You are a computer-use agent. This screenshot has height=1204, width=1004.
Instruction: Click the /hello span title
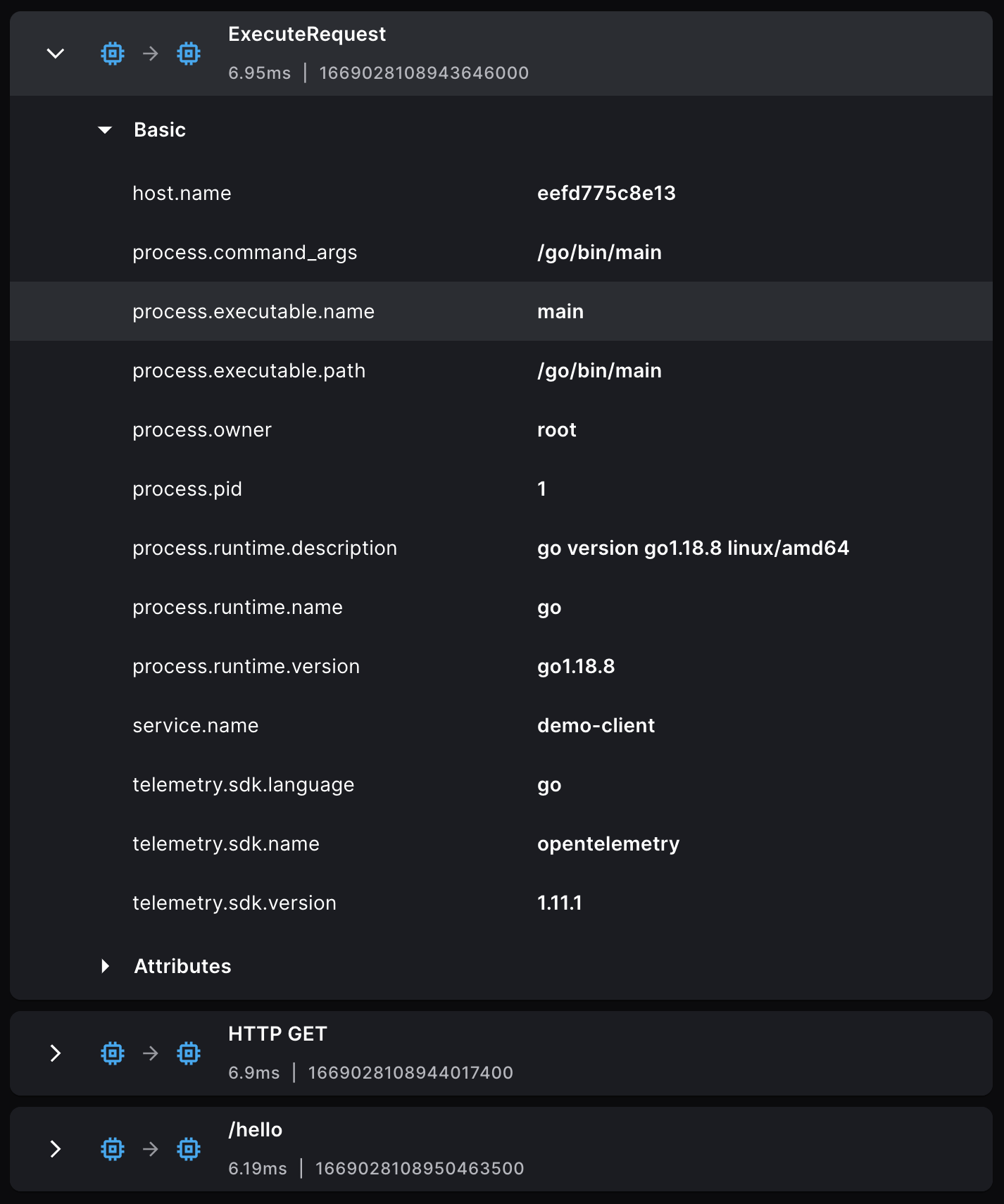pyautogui.click(x=255, y=1129)
